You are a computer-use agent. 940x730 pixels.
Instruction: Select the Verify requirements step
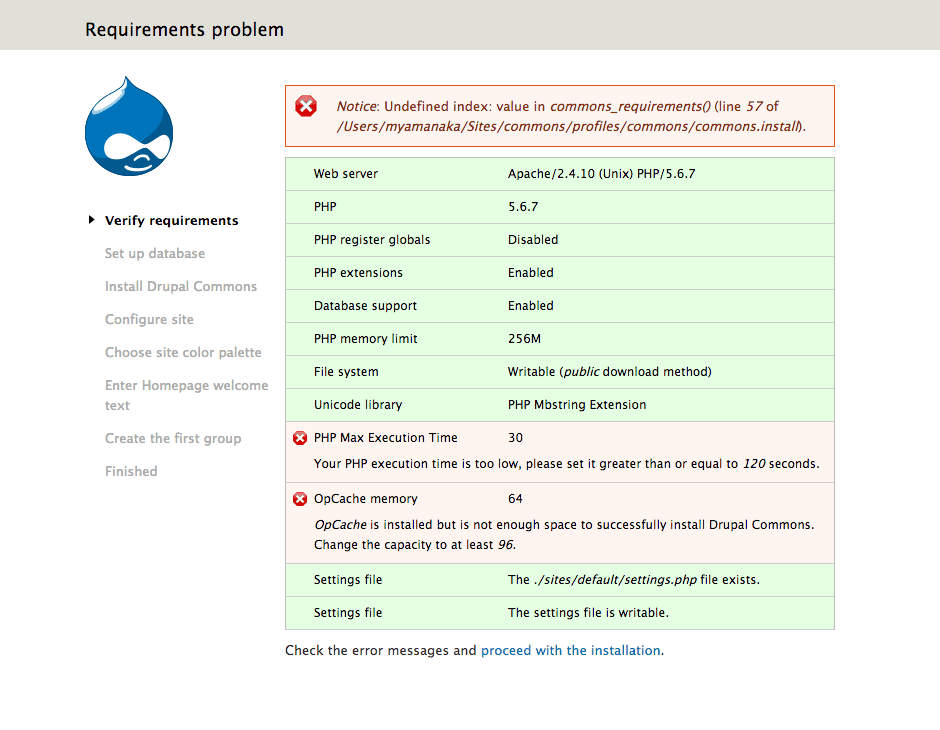coord(171,221)
